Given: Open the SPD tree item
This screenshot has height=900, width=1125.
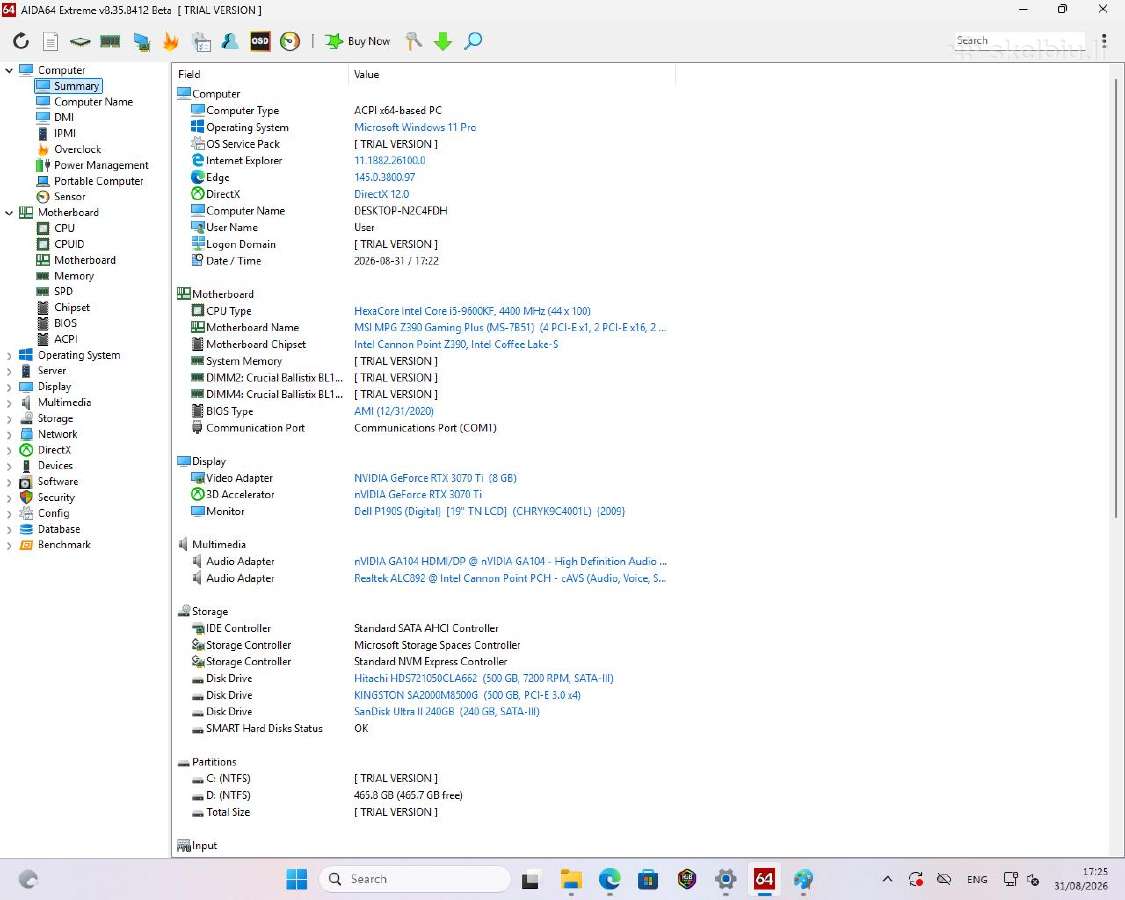Looking at the screenshot, I should (x=55, y=291).
